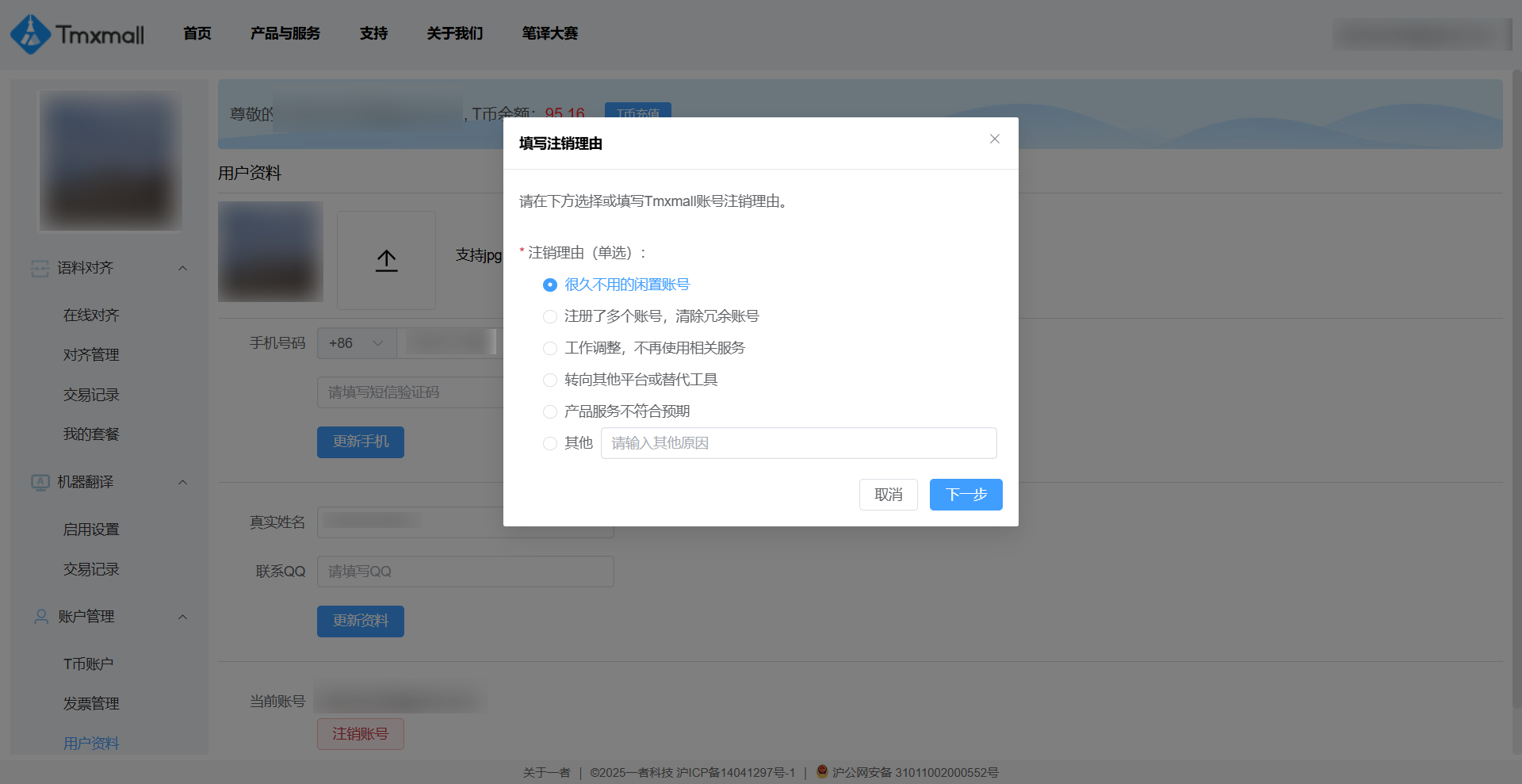This screenshot has width=1522, height=784.
Task: Choose 转向其他平台或替代工具 reason
Action: click(x=550, y=380)
